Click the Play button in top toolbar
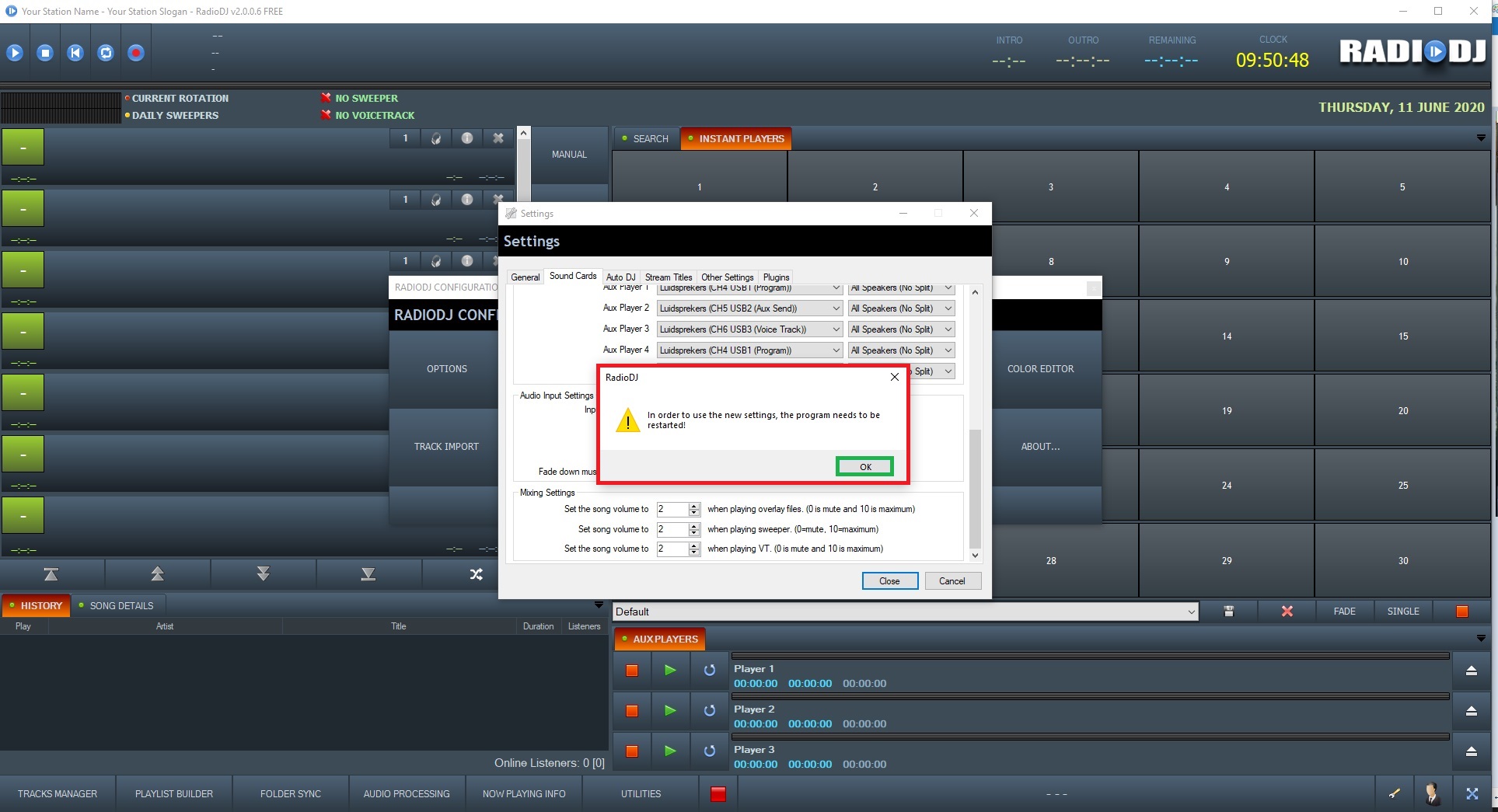The height and width of the screenshot is (812, 1498). (15, 53)
